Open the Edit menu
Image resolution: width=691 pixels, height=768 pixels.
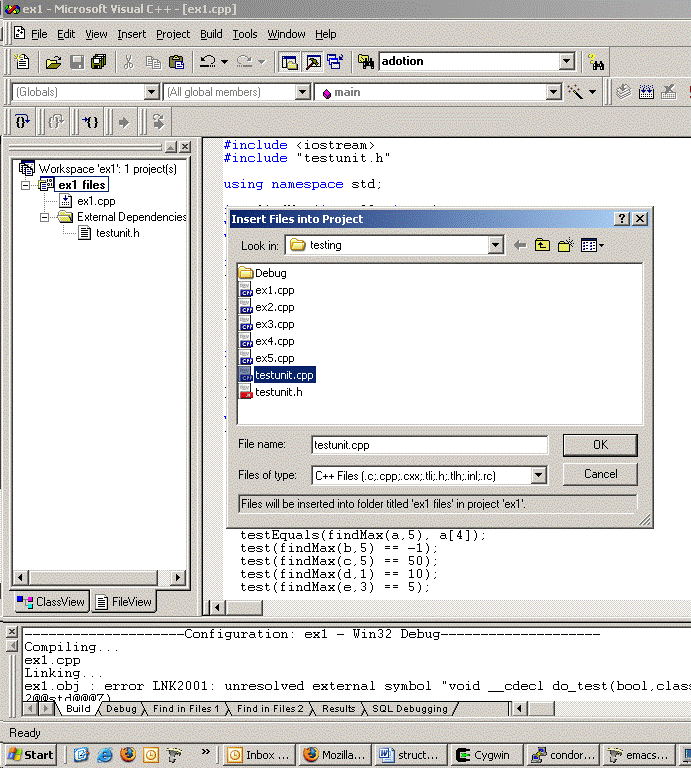(66, 34)
